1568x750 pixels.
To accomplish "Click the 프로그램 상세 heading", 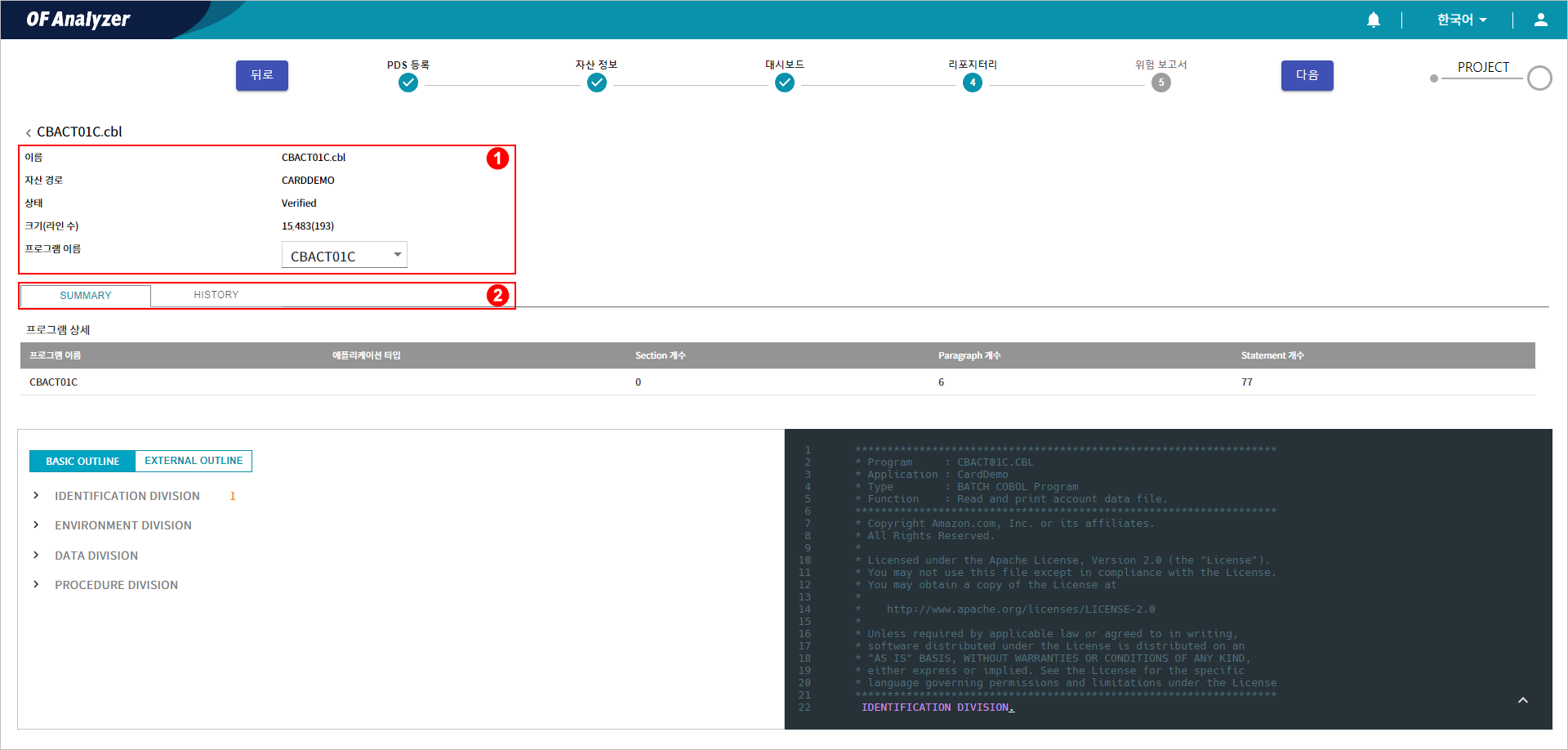I will coord(58,330).
